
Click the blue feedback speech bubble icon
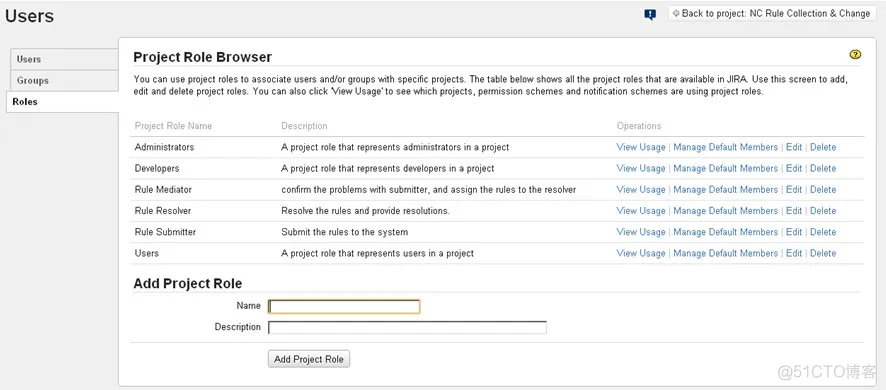650,15
